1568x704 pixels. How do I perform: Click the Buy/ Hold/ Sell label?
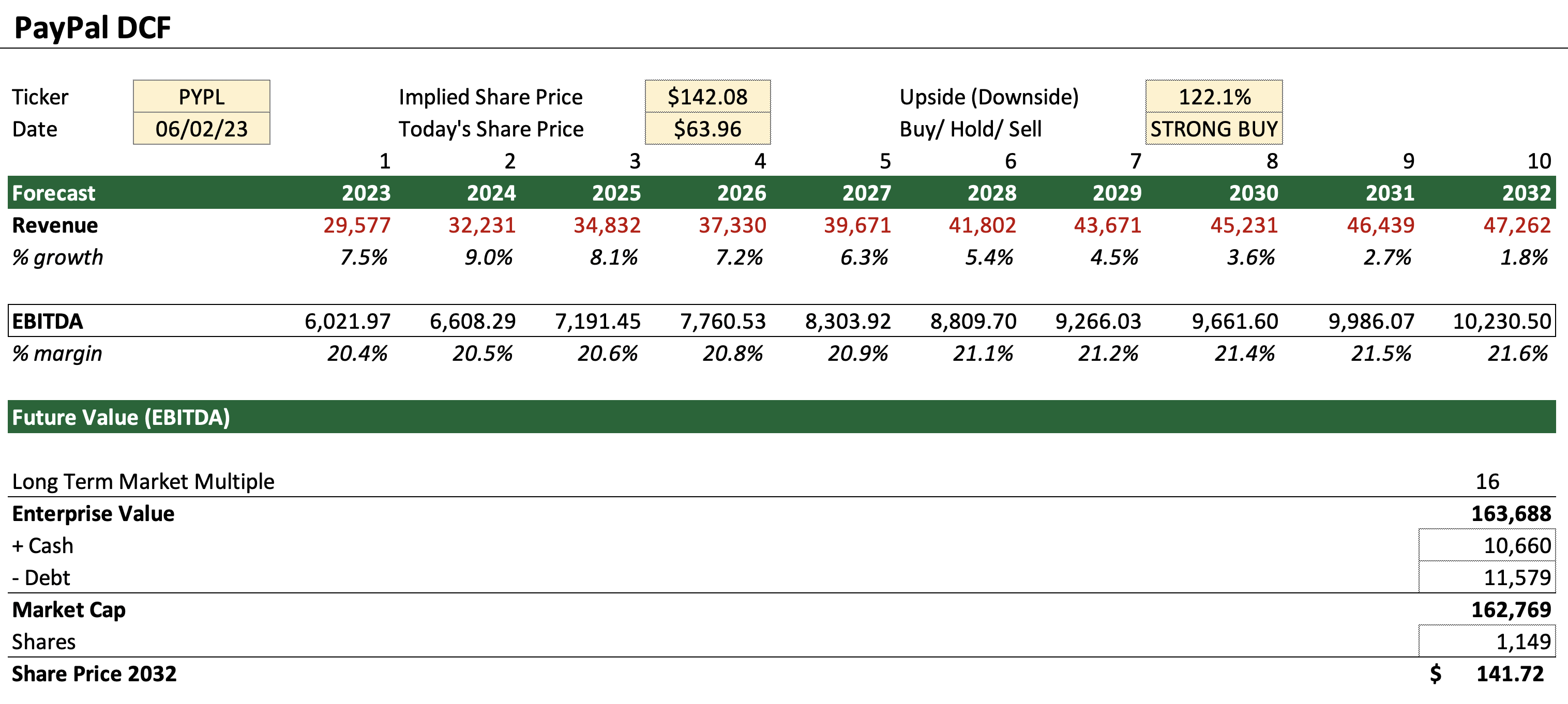[970, 129]
